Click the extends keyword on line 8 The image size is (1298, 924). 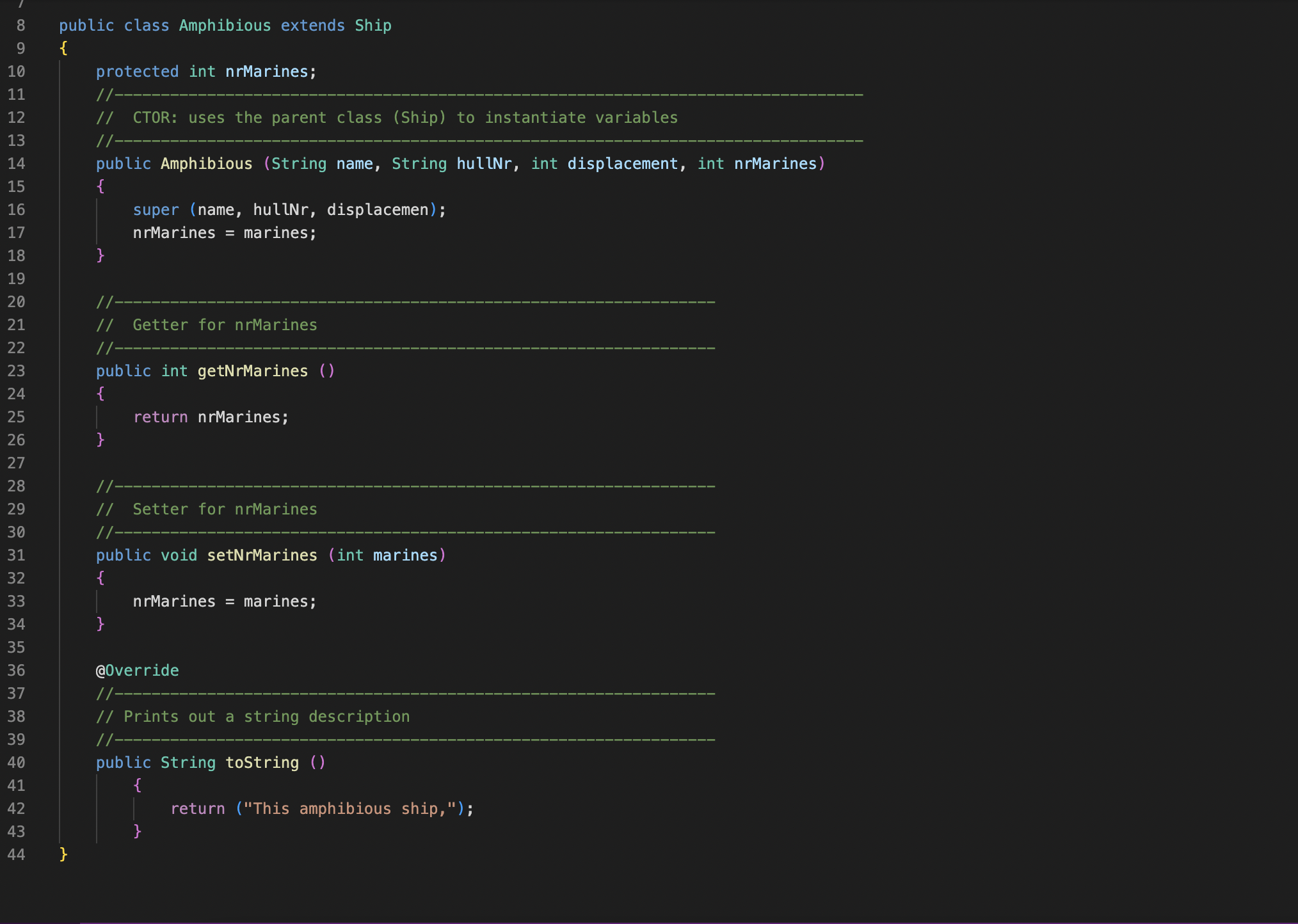(313, 26)
